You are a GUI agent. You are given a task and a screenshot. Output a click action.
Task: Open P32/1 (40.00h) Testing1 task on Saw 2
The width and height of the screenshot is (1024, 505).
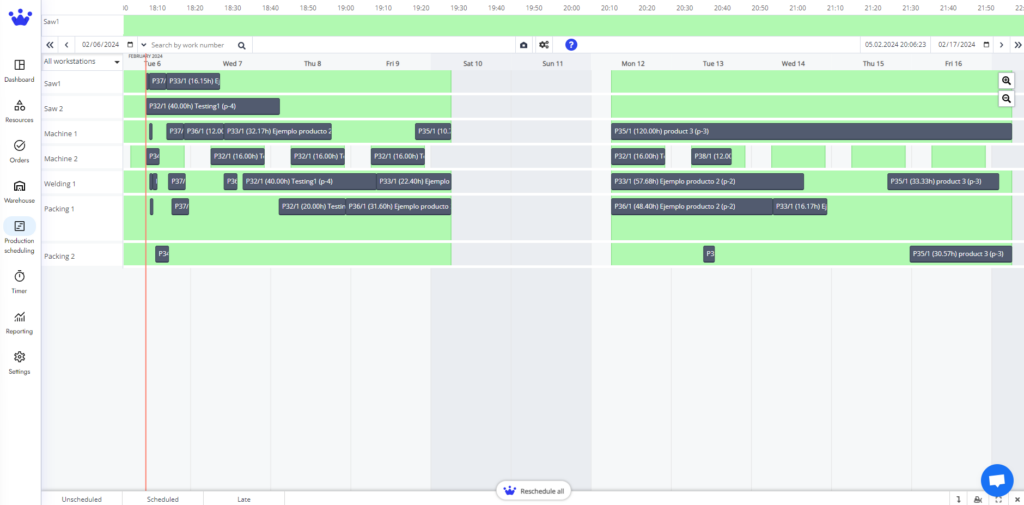[213, 106]
